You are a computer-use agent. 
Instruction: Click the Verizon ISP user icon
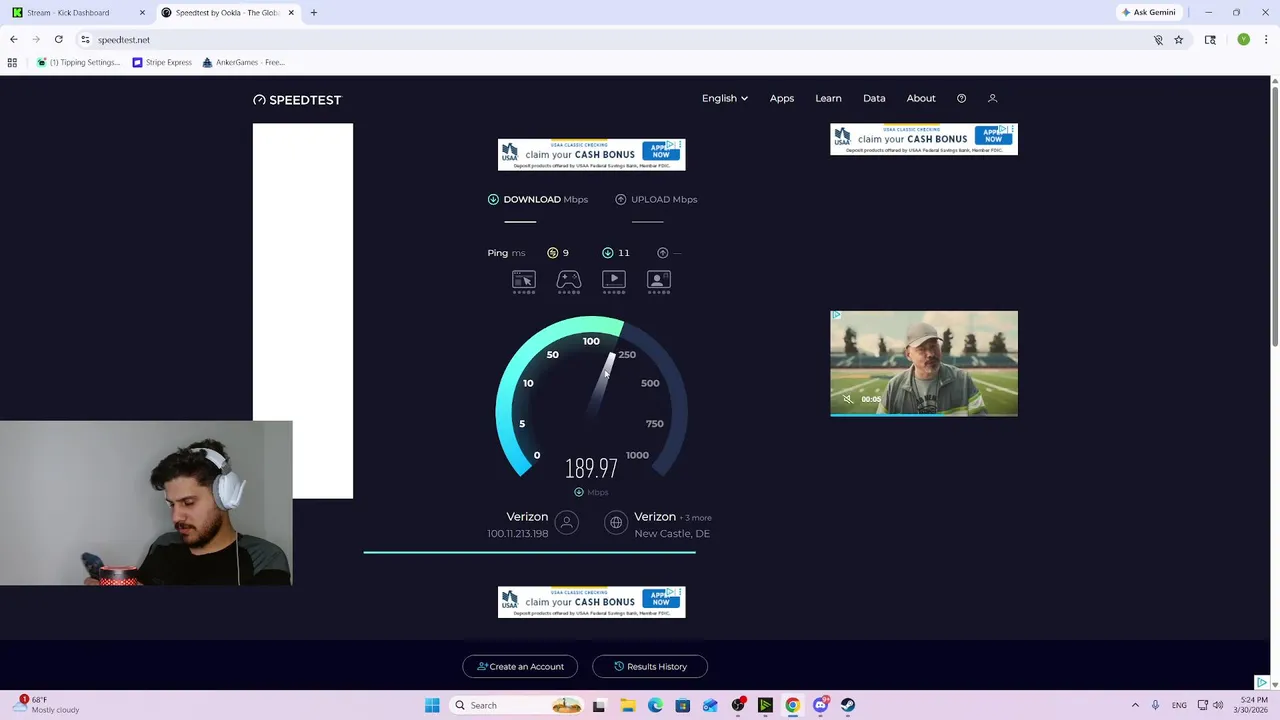pyautogui.click(x=567, y=522)
